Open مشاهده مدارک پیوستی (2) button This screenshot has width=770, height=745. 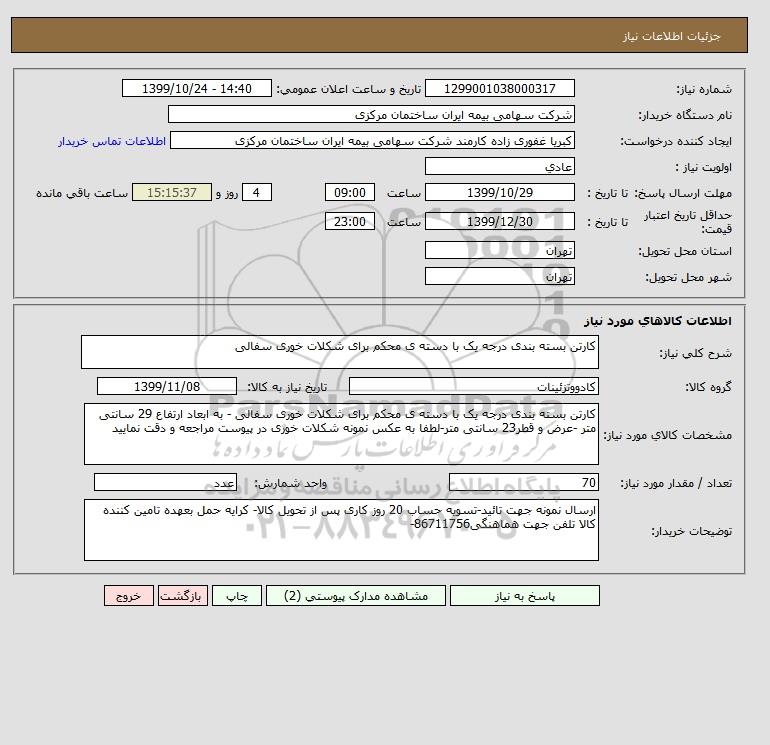point(356,596)
